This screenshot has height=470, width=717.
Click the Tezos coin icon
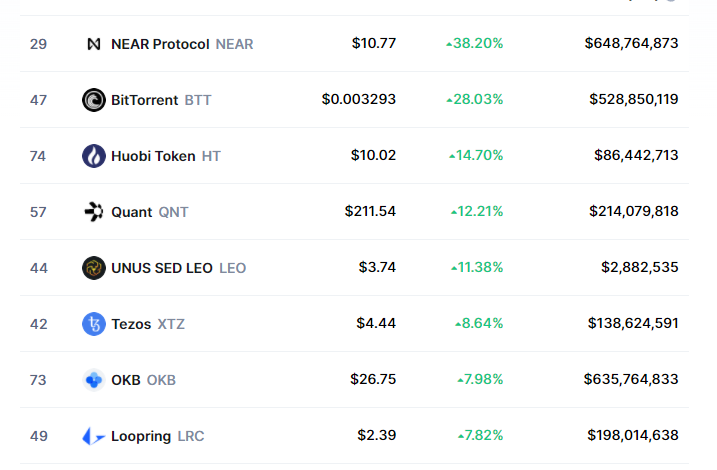(94, 324)
